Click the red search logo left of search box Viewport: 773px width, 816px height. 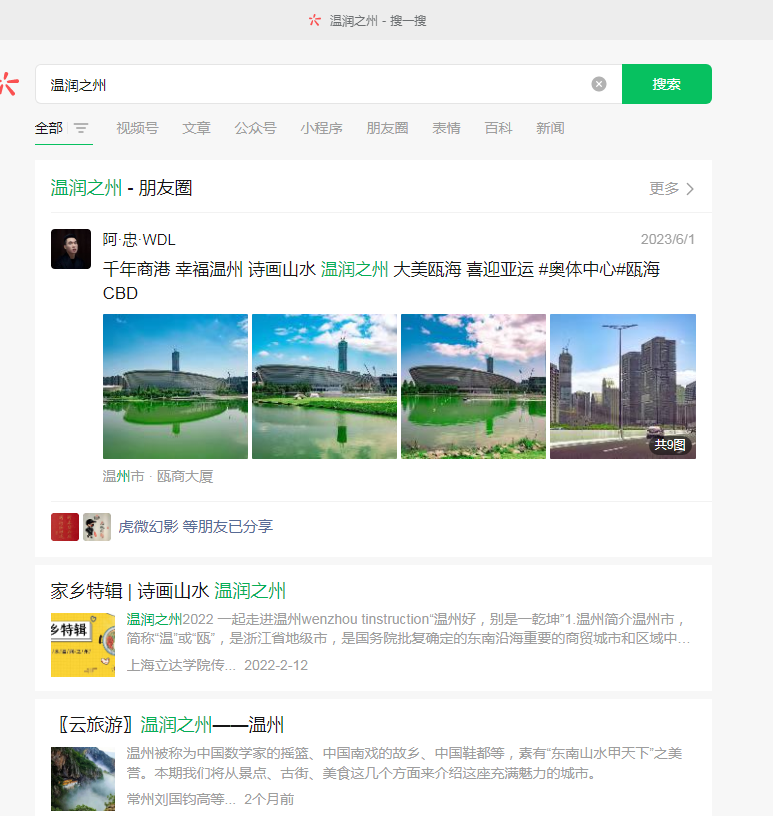(9, 84)
